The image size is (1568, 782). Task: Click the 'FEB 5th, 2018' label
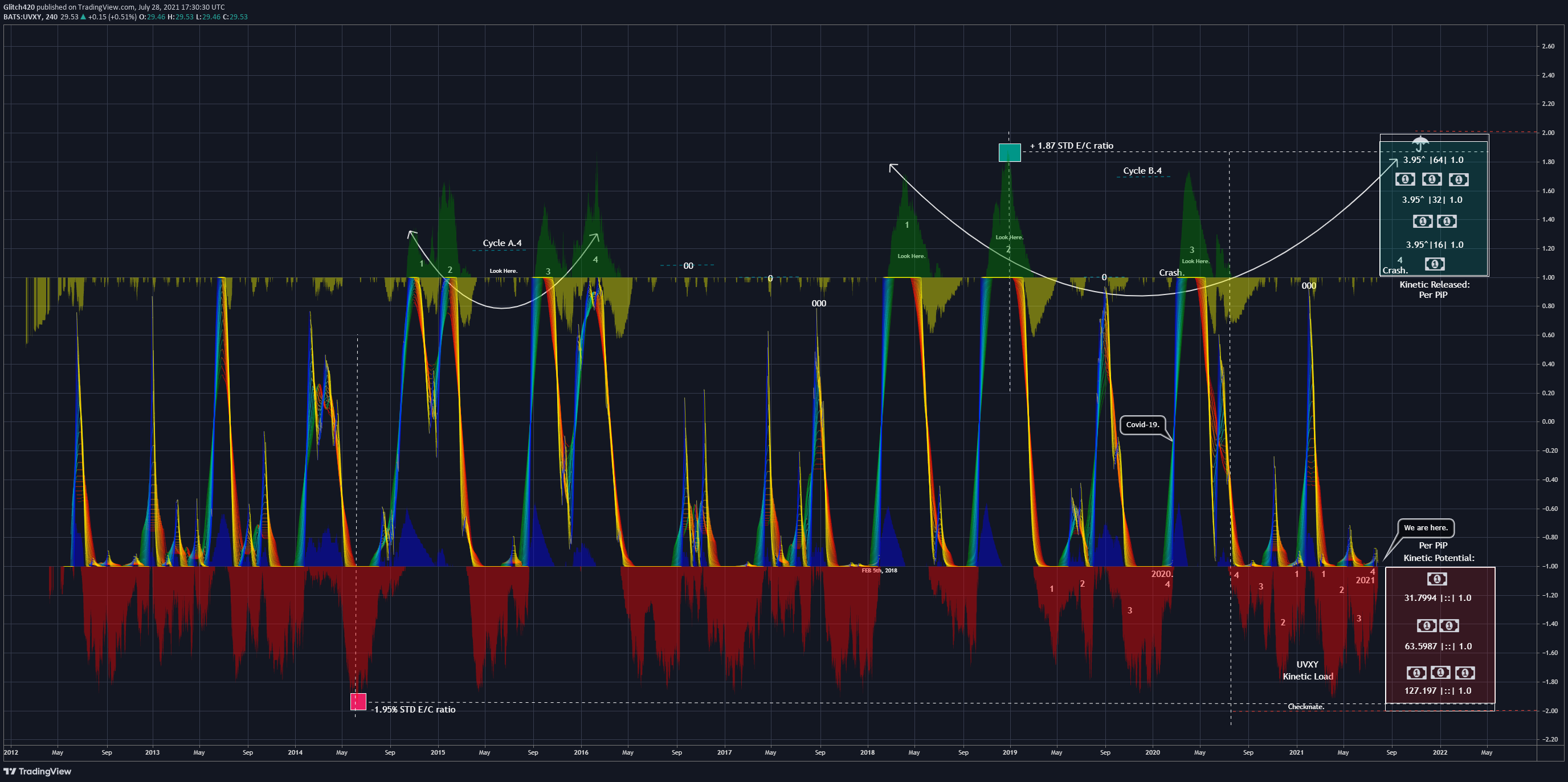click(879, 571)
